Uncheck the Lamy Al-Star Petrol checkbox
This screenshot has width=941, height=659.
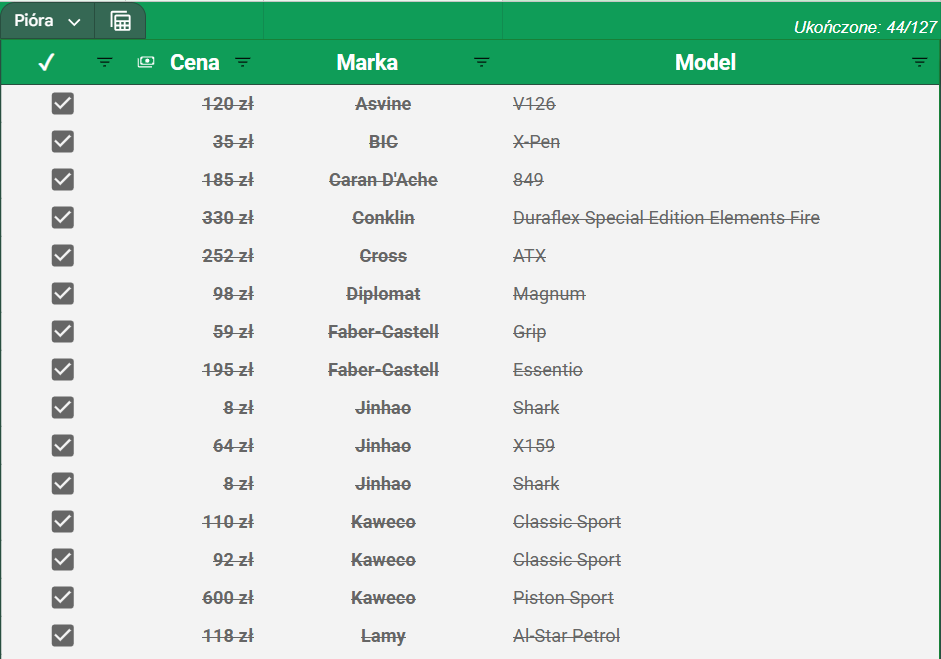tap(63, 636)
